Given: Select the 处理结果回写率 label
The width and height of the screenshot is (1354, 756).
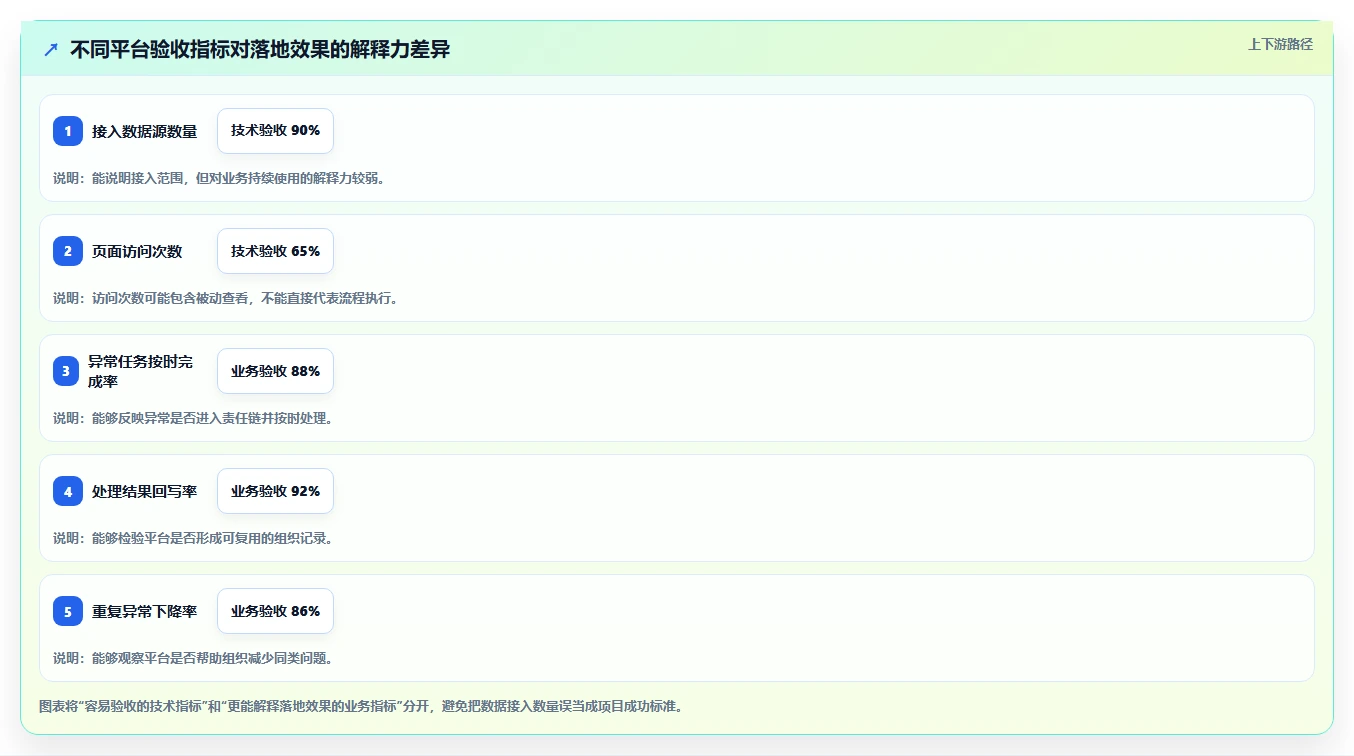Looking at the screenshot, I should point(145,491).
